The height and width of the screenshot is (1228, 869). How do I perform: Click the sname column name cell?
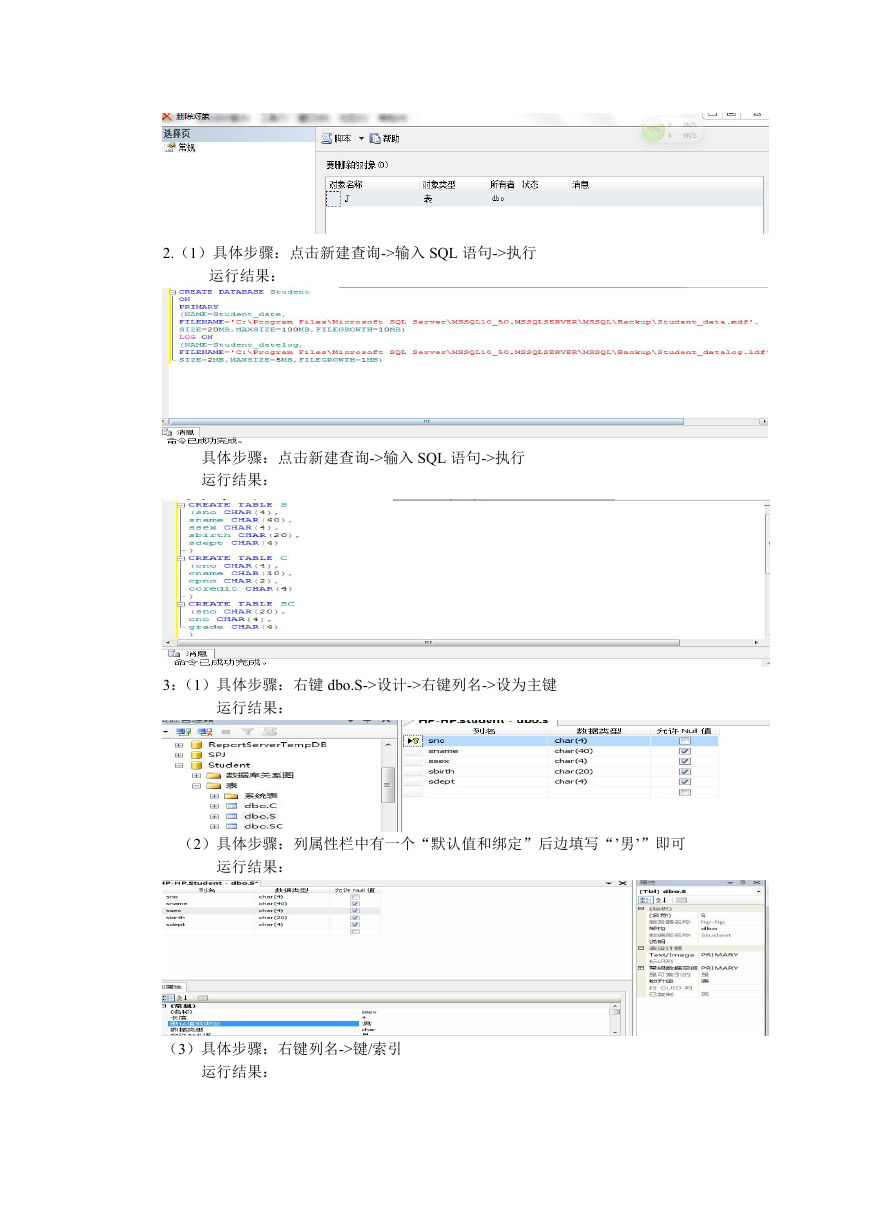point(486,751)
